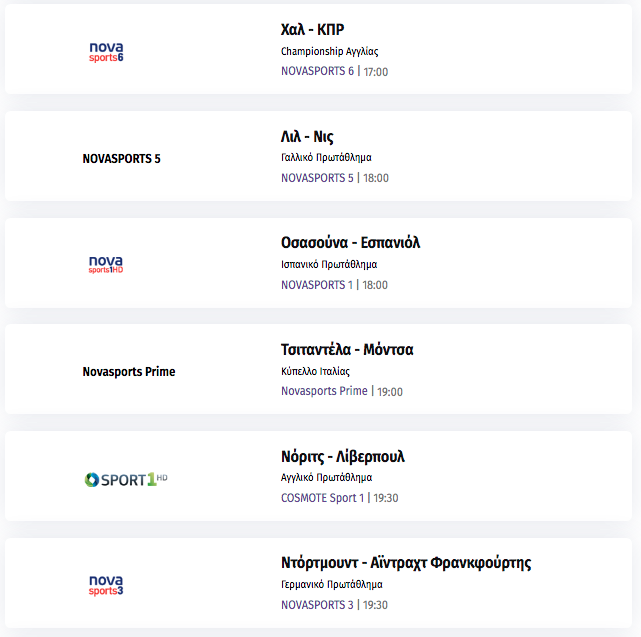The height and width of the screenshot is (637, 641).
Task: Click the Cosmote Sport 1 HD logo
Action: (126, 479)
